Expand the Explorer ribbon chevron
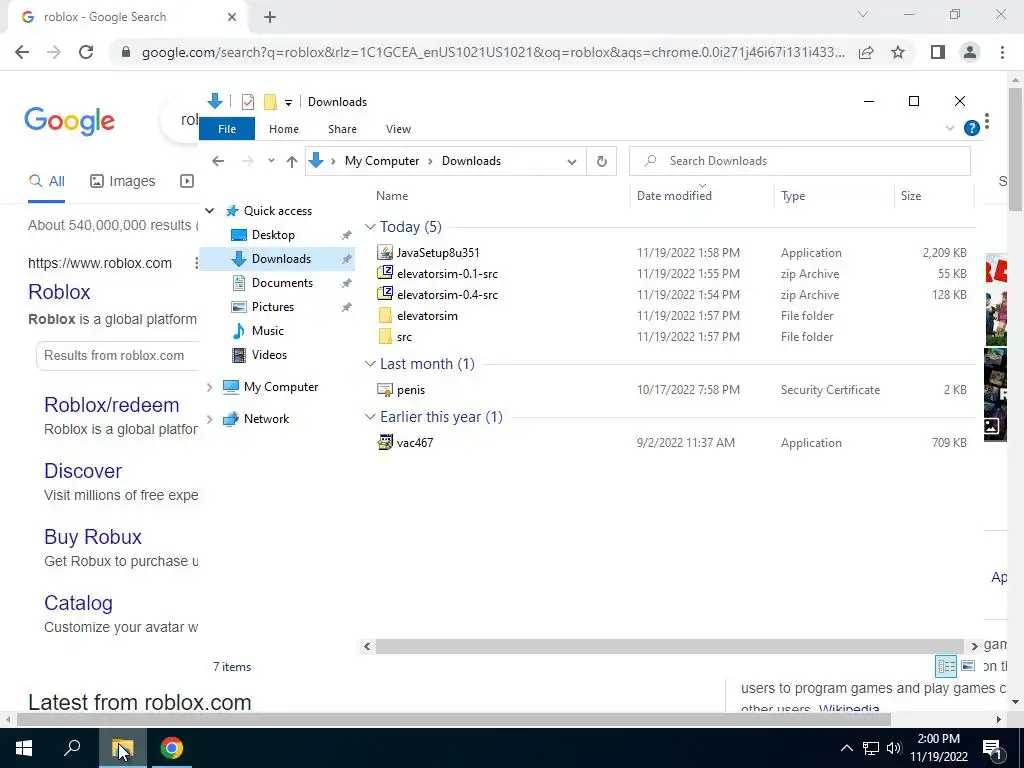 tap(950, 129)
